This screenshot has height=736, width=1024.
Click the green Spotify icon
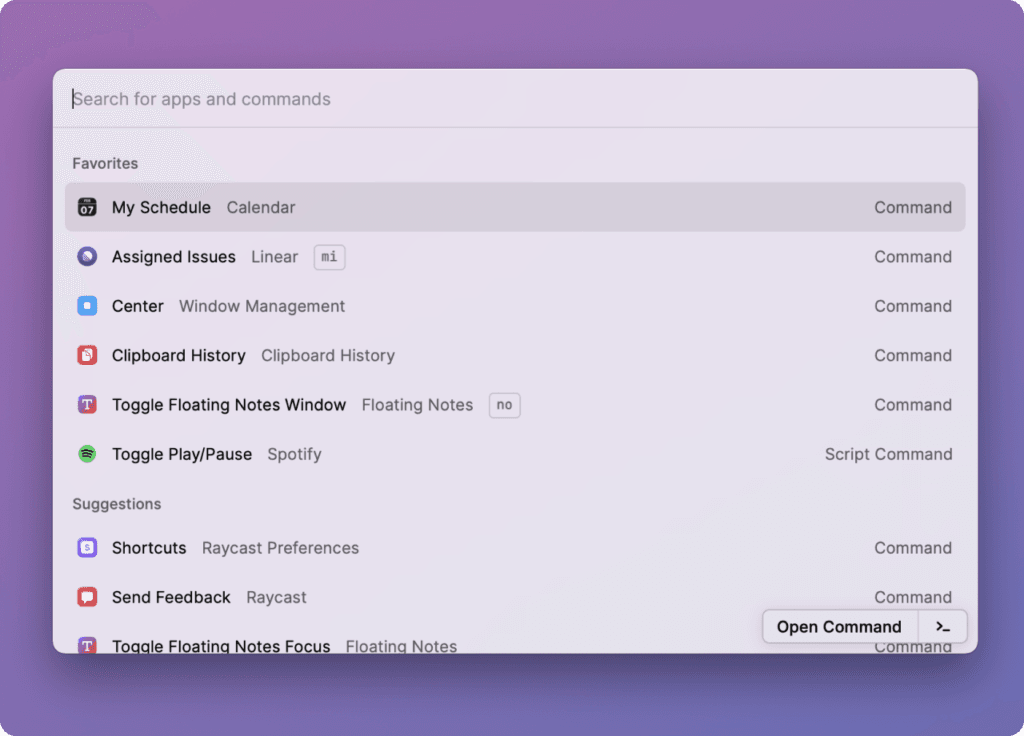(87, 454)
